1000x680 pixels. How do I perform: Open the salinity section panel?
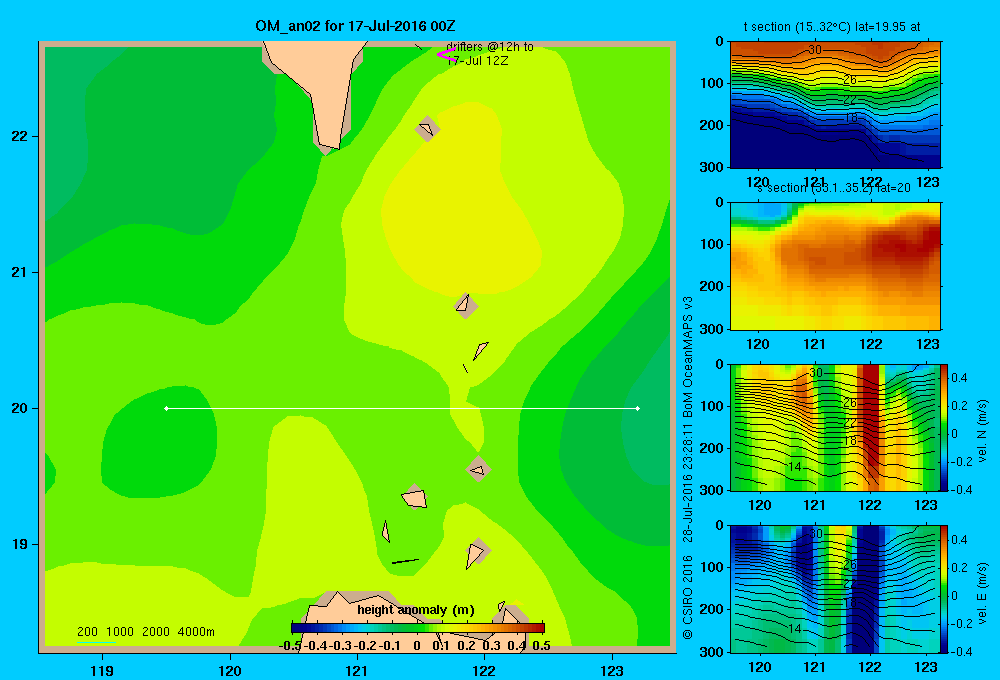pyautogui.click(x=835, y=266)
